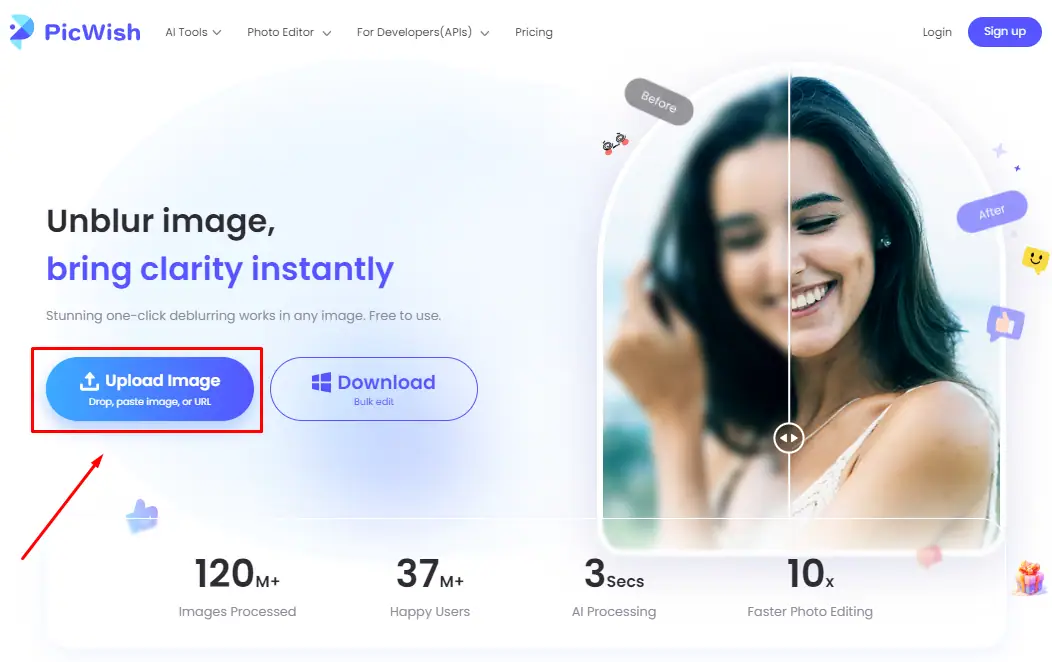Click the PicWish bird logo icon
1052x662 pixels.
[x=21, y=32]
